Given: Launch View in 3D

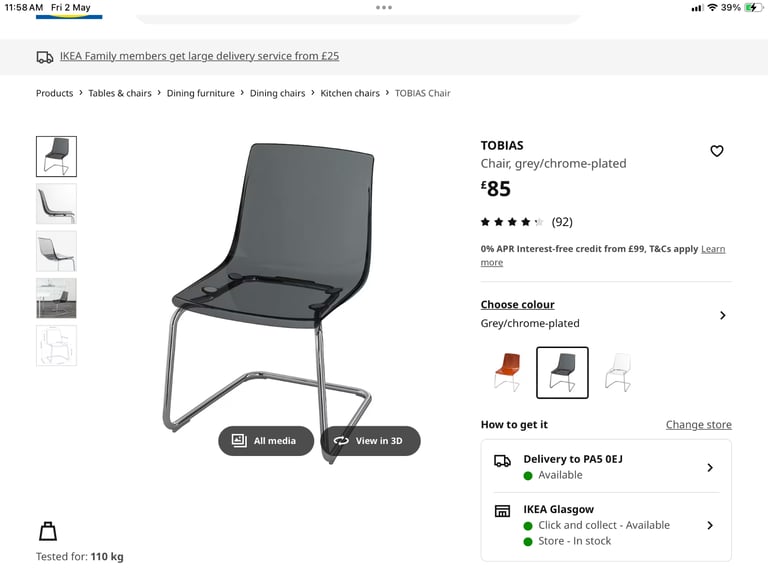Looking at the screenshot, I should tap(370, 441).
